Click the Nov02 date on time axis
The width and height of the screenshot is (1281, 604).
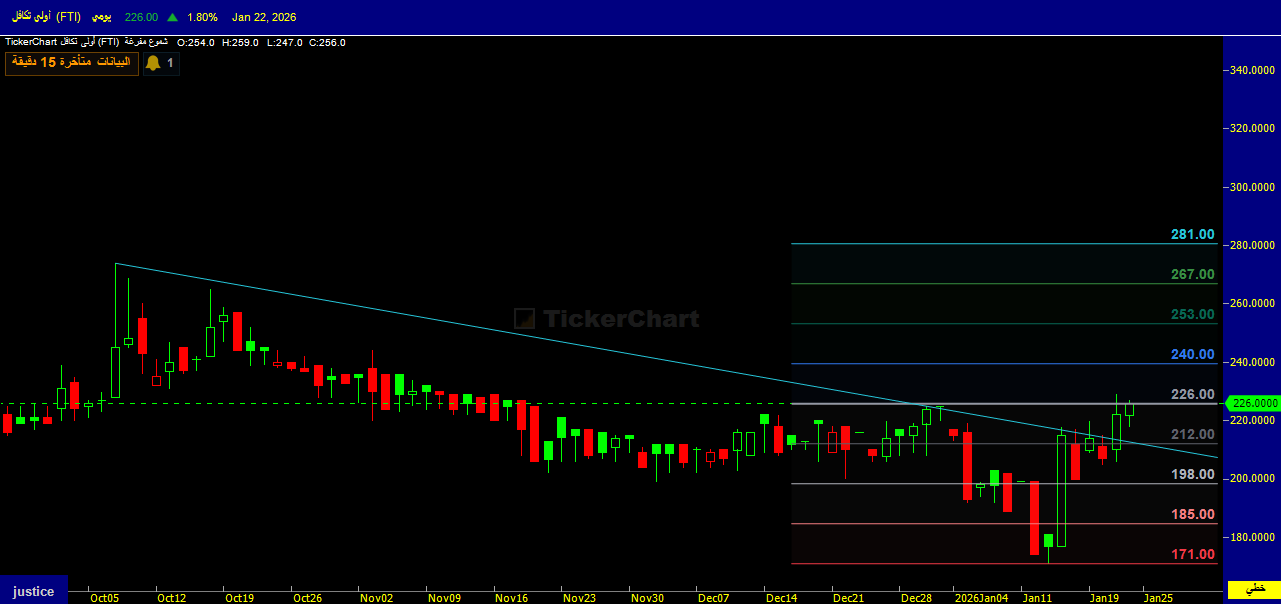(376, 598)
